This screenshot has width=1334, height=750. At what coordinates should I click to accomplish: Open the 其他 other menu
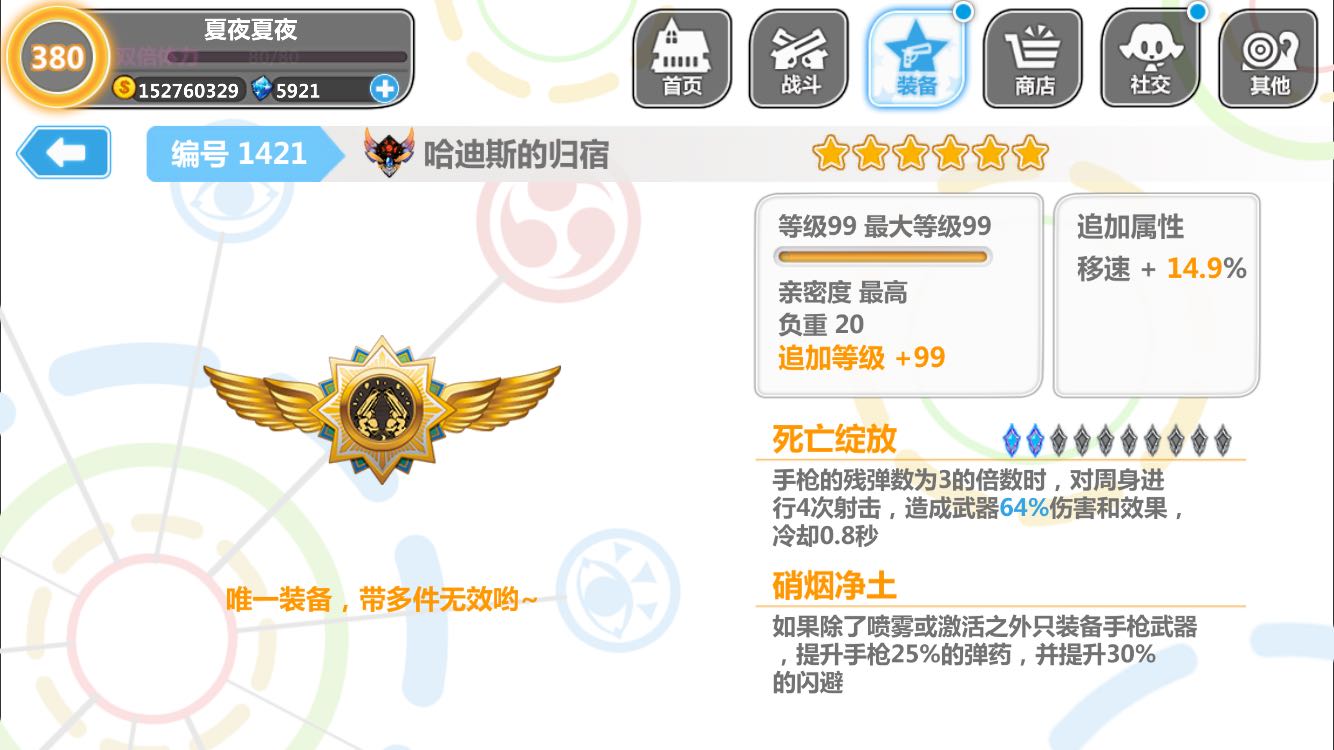pos(1267,59)
